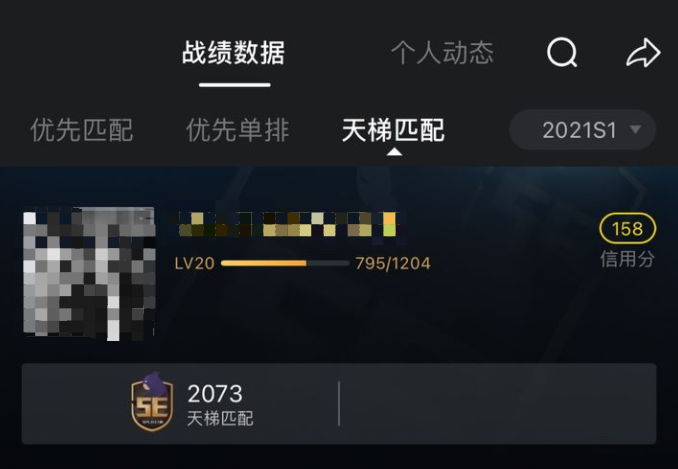Switch to the 战绩数据 tab
Image resolution: width=678 pixels, height=469 pixels.
tap(233, 53)
